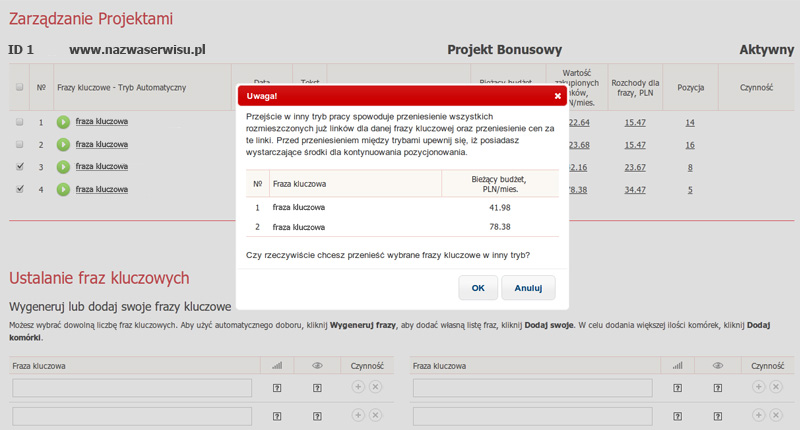This screenshot has height=430, width=800.
Task: Click the green arrow icon for phrase 2
Action: [63, 145]
